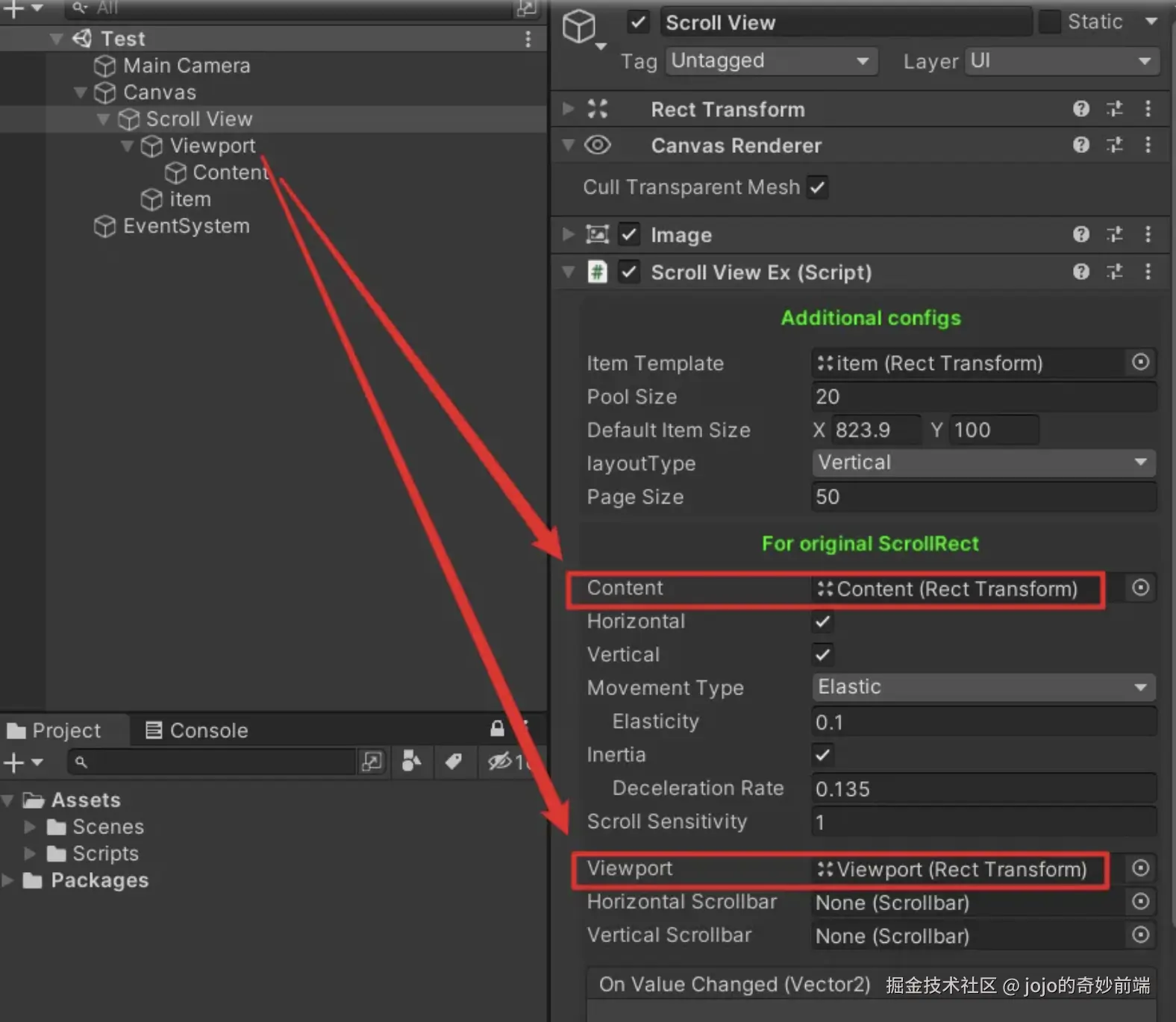Click search by label icon in Project
1176x1022 pixels.
[x=453, y=762]
